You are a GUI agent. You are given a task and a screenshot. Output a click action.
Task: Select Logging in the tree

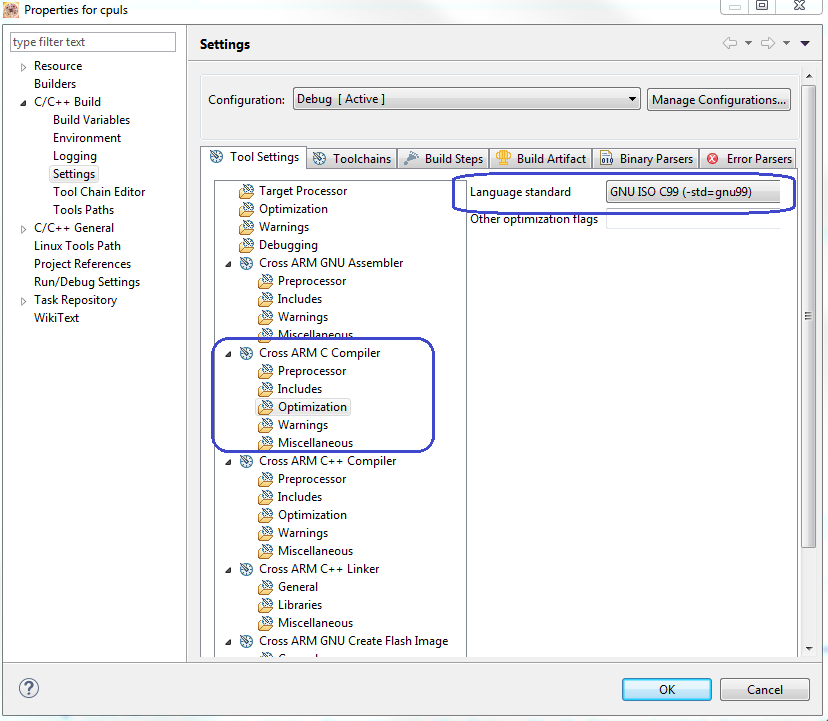coord(75,156)
